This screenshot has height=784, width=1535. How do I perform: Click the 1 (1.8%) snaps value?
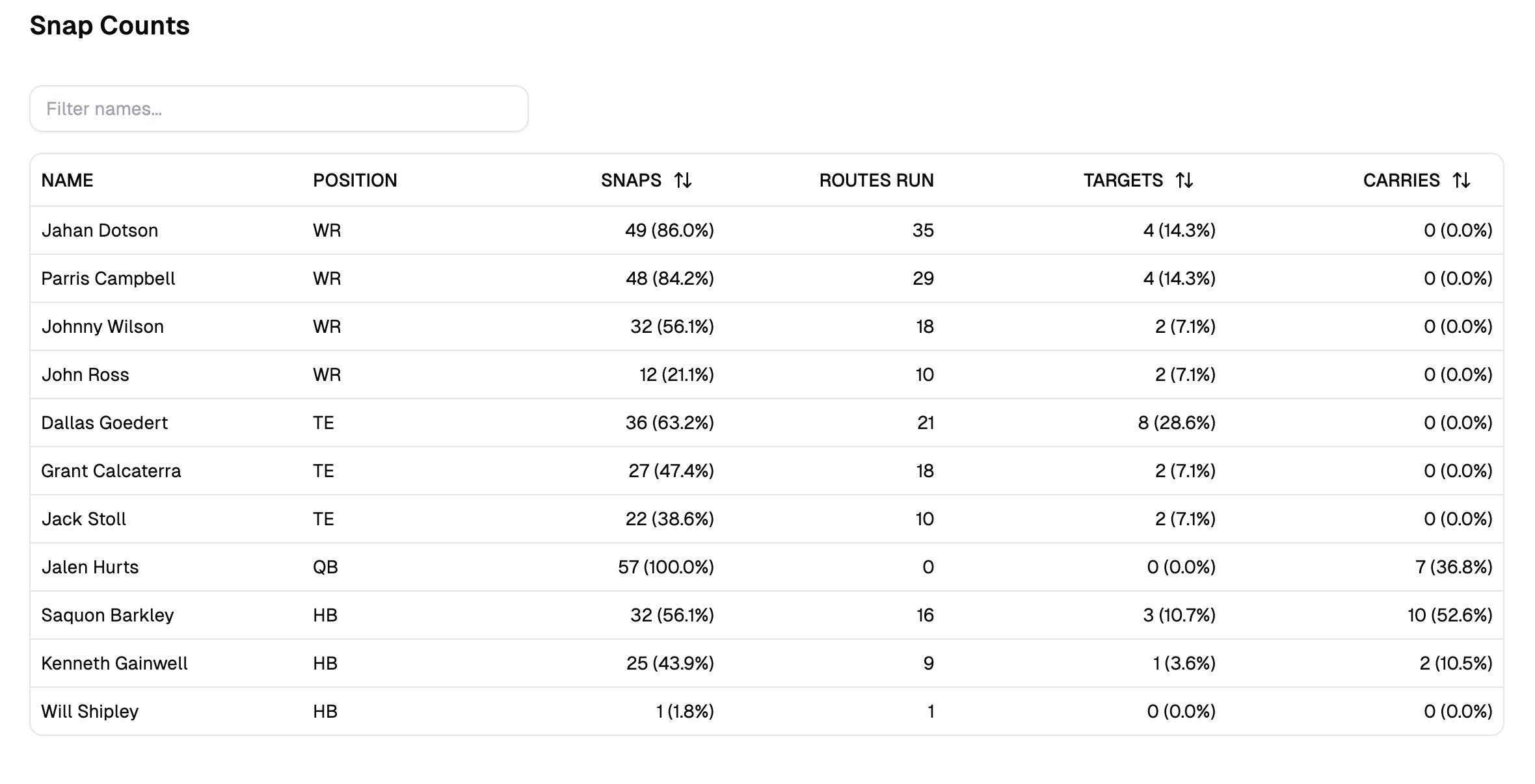685,711
